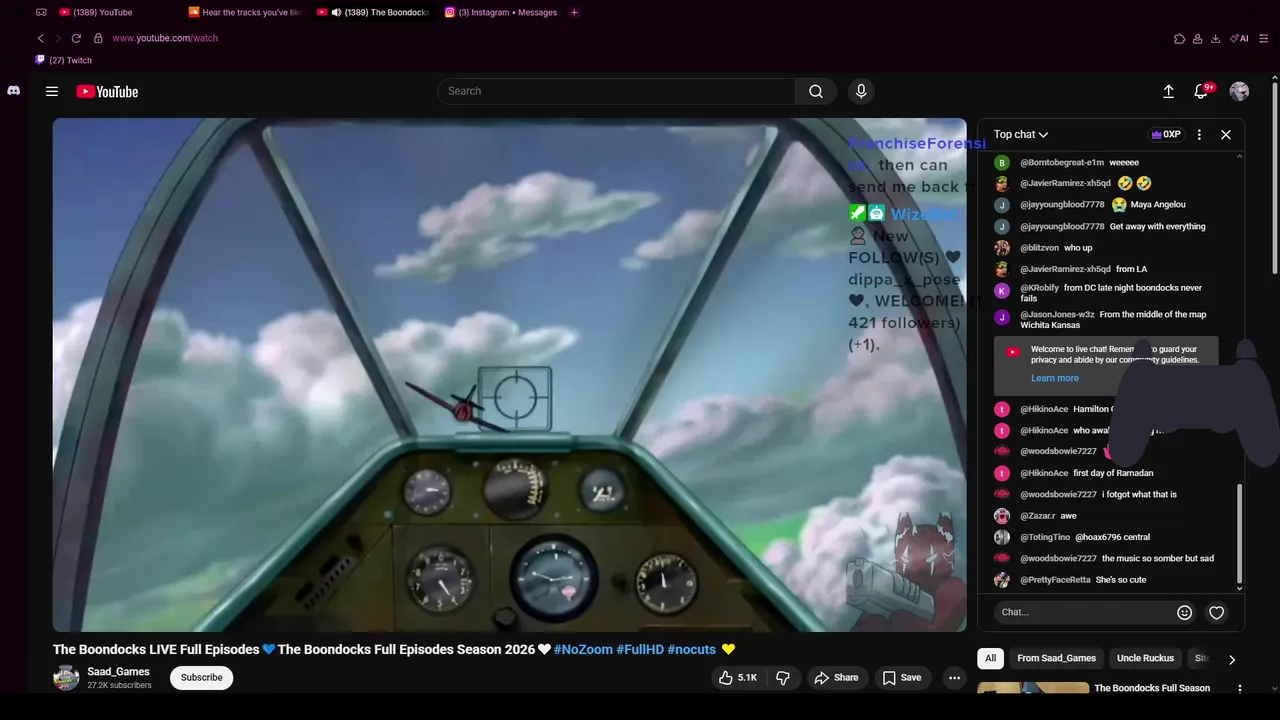Click the live chat scrollbar
1280x720 pixels.
pos(1240,532)
